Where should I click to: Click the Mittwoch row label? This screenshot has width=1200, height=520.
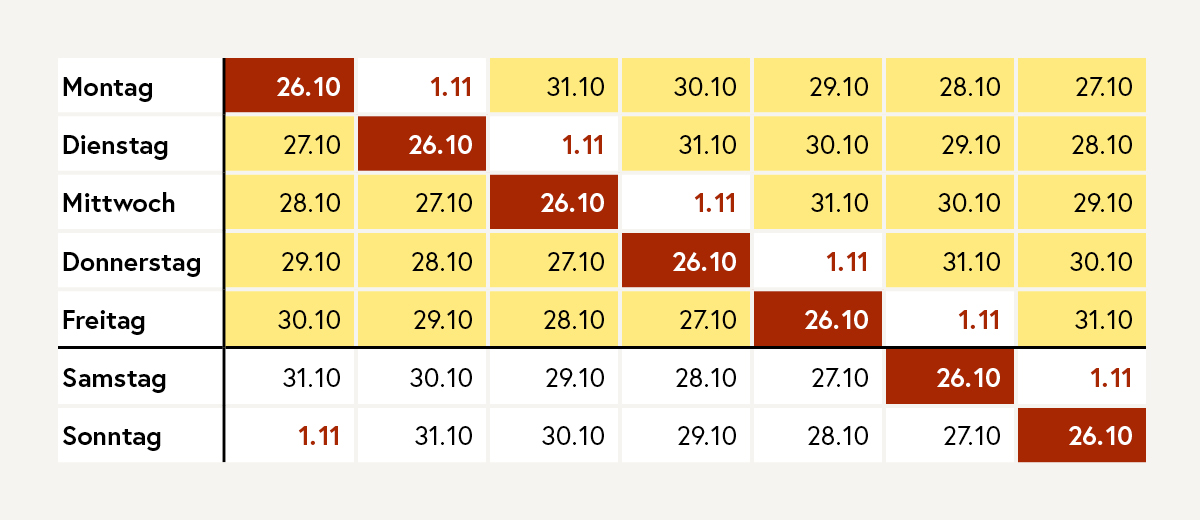pyautogui.click(x=118, y=203)
